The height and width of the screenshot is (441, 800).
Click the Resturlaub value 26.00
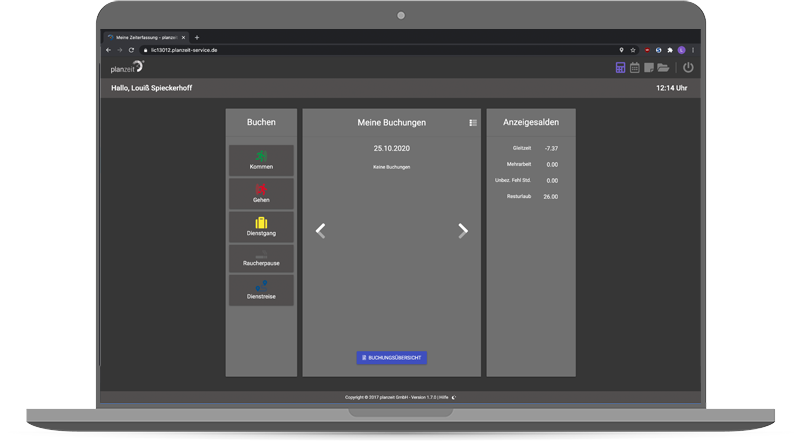click(x=551, y=197)
